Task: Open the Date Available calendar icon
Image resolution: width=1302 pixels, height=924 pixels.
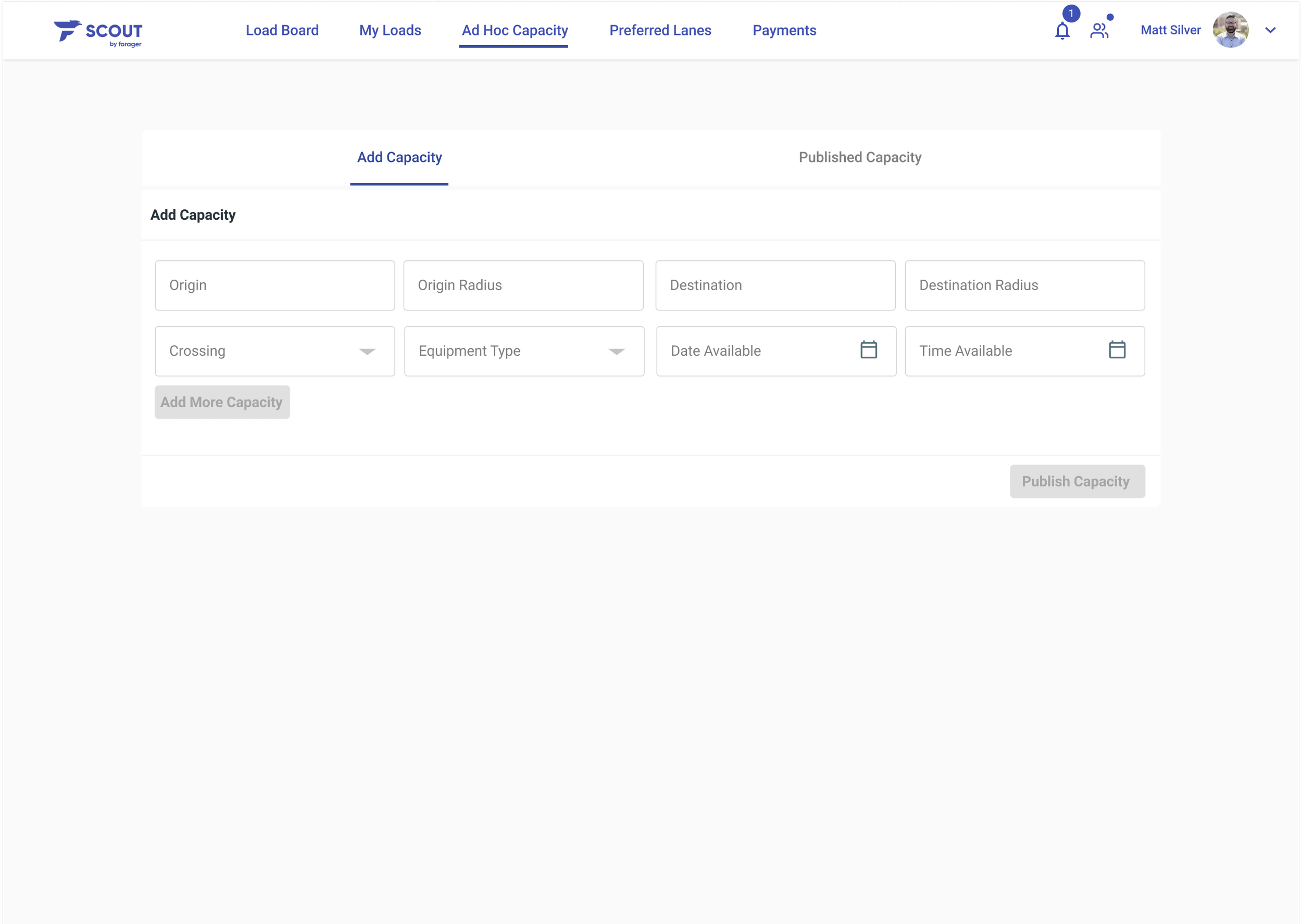Action: click(x=869, y=350)
